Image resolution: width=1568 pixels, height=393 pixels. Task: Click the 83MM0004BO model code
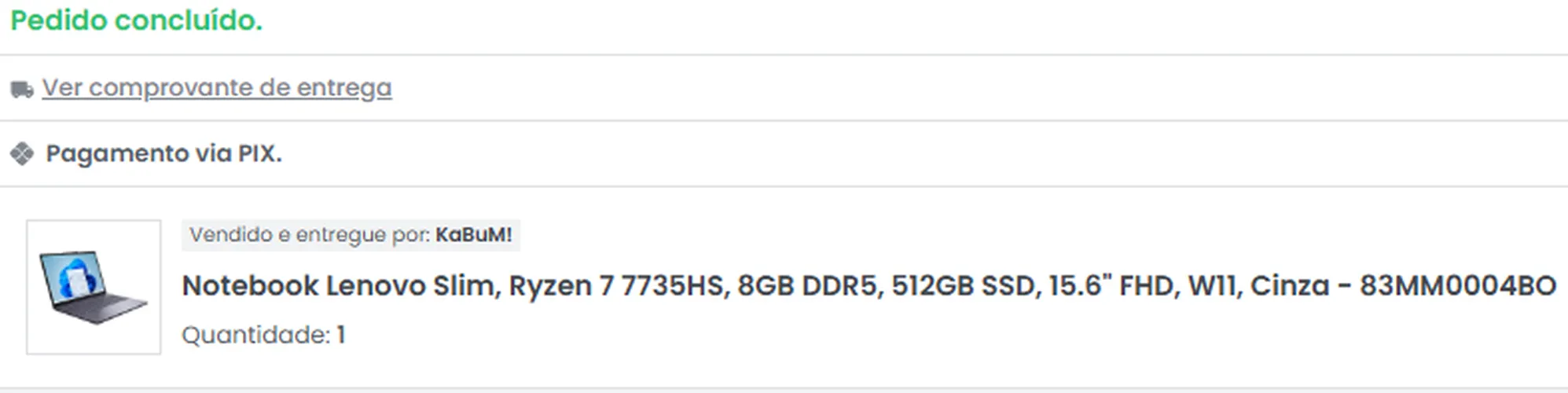pos(1458,285)
